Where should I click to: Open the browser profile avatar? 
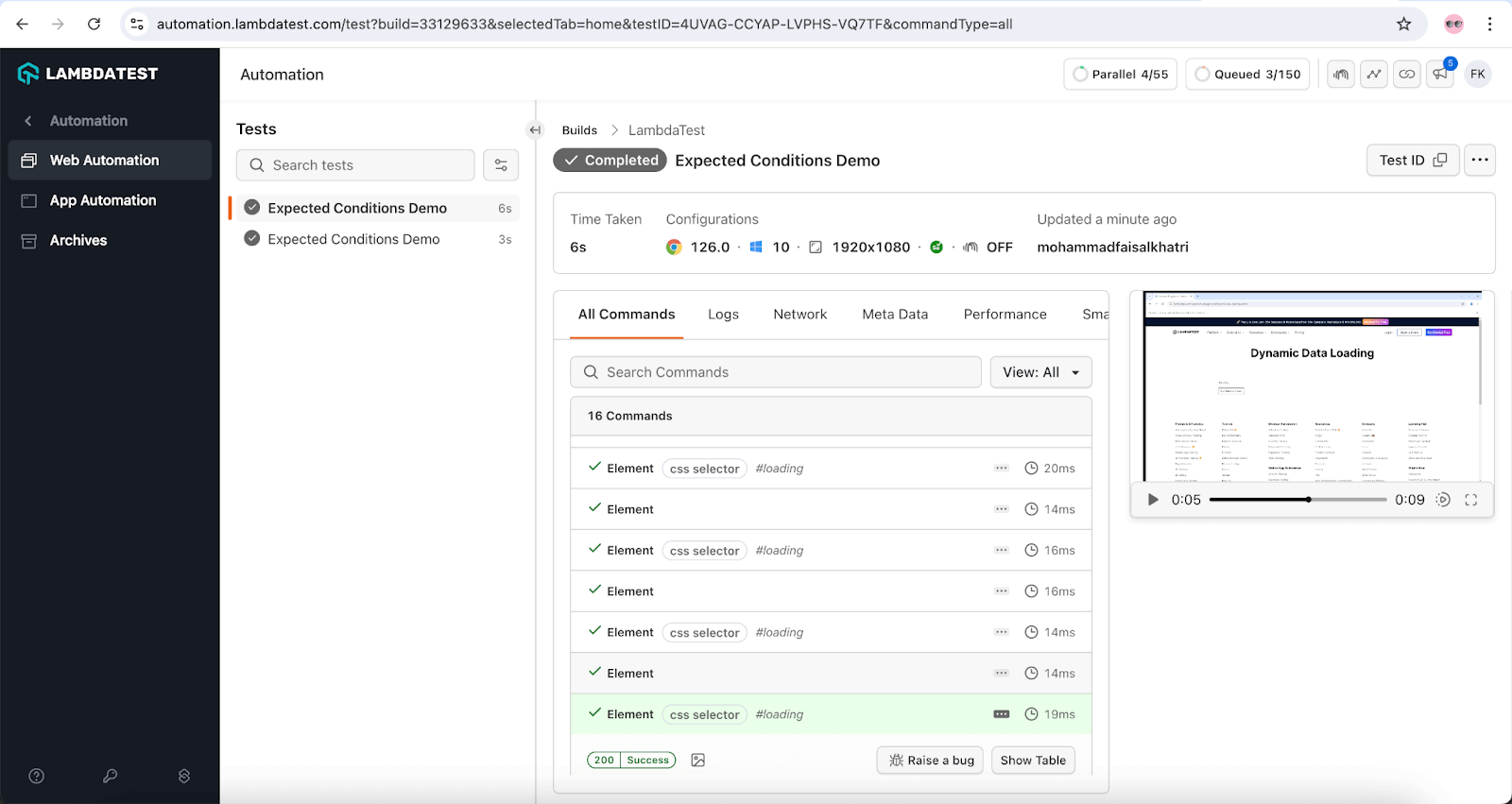tap(1454, 24)
